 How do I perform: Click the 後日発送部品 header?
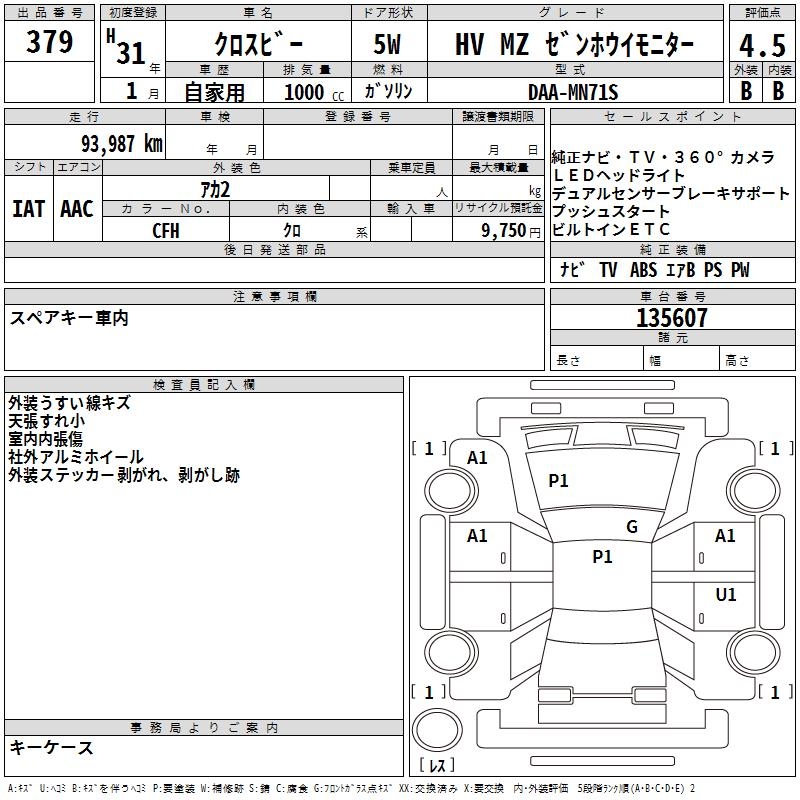pyautogui.click(x=274, y=249)
